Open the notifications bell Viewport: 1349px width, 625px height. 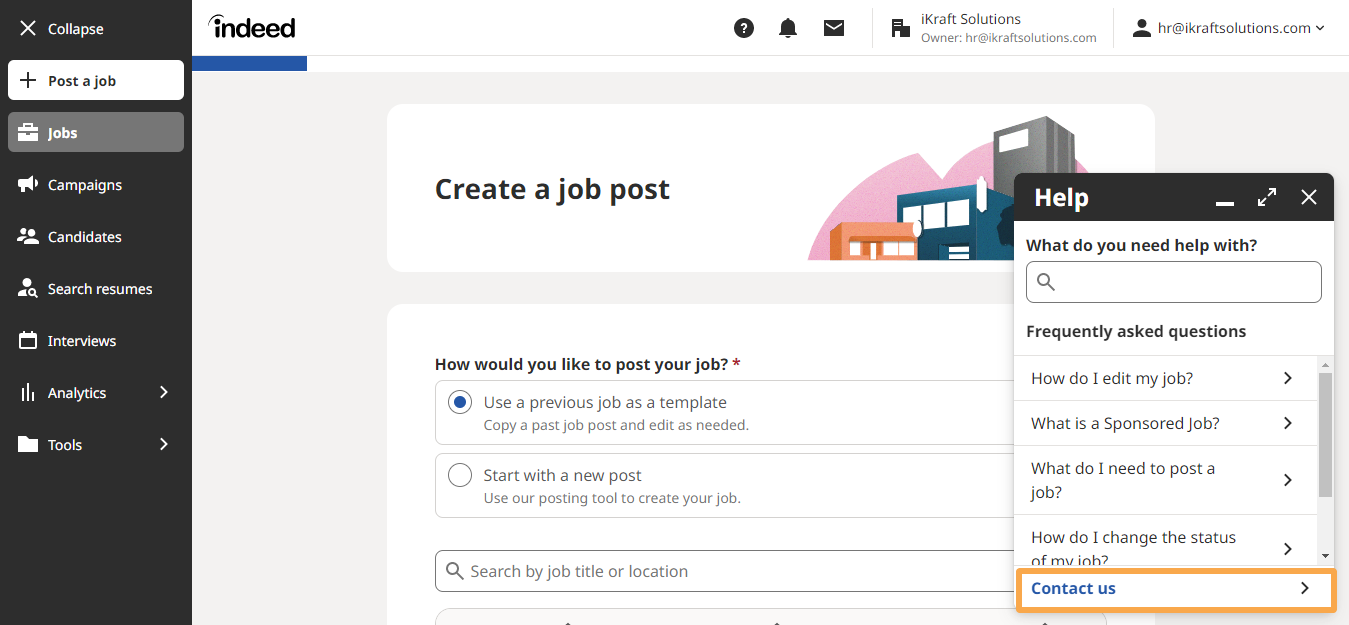tap(788, 28)
